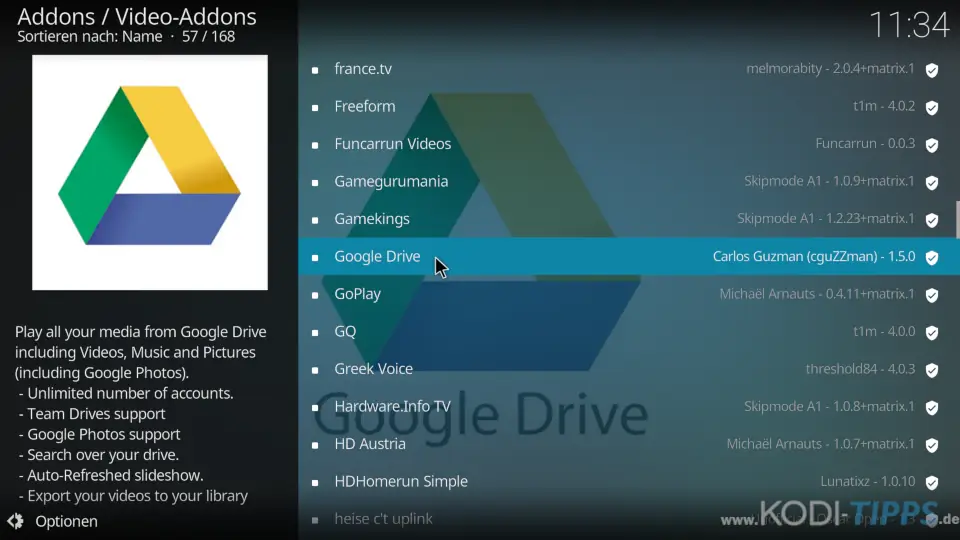Click the 'Michaël Arnauts - 0.4.11+matrix.1' text
Image resolution: width=960 pixels, height=540 pixels.
click(x=817, y=294)
